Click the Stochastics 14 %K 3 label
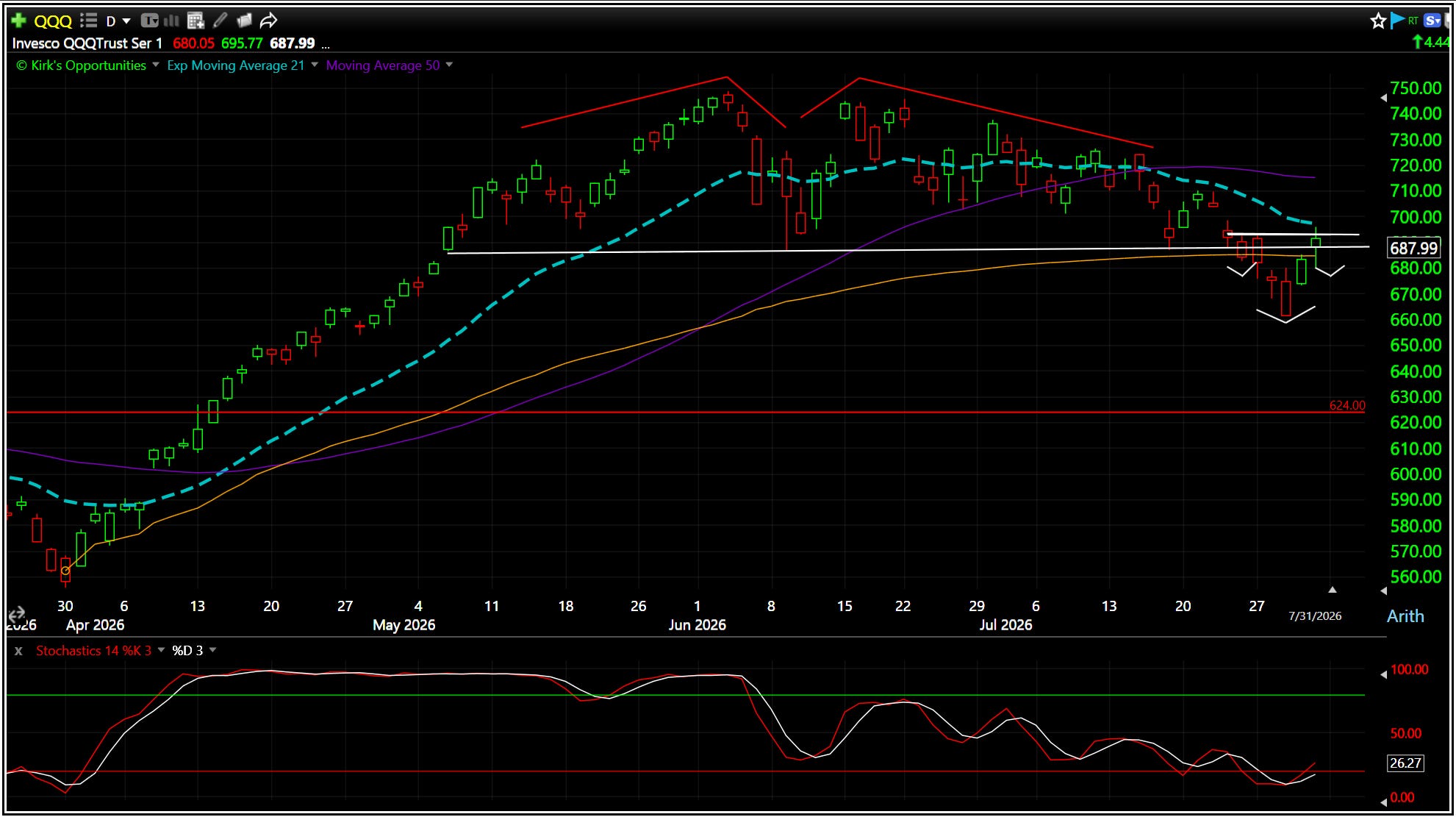This screenshot has width=1456, height=817. 94,651
